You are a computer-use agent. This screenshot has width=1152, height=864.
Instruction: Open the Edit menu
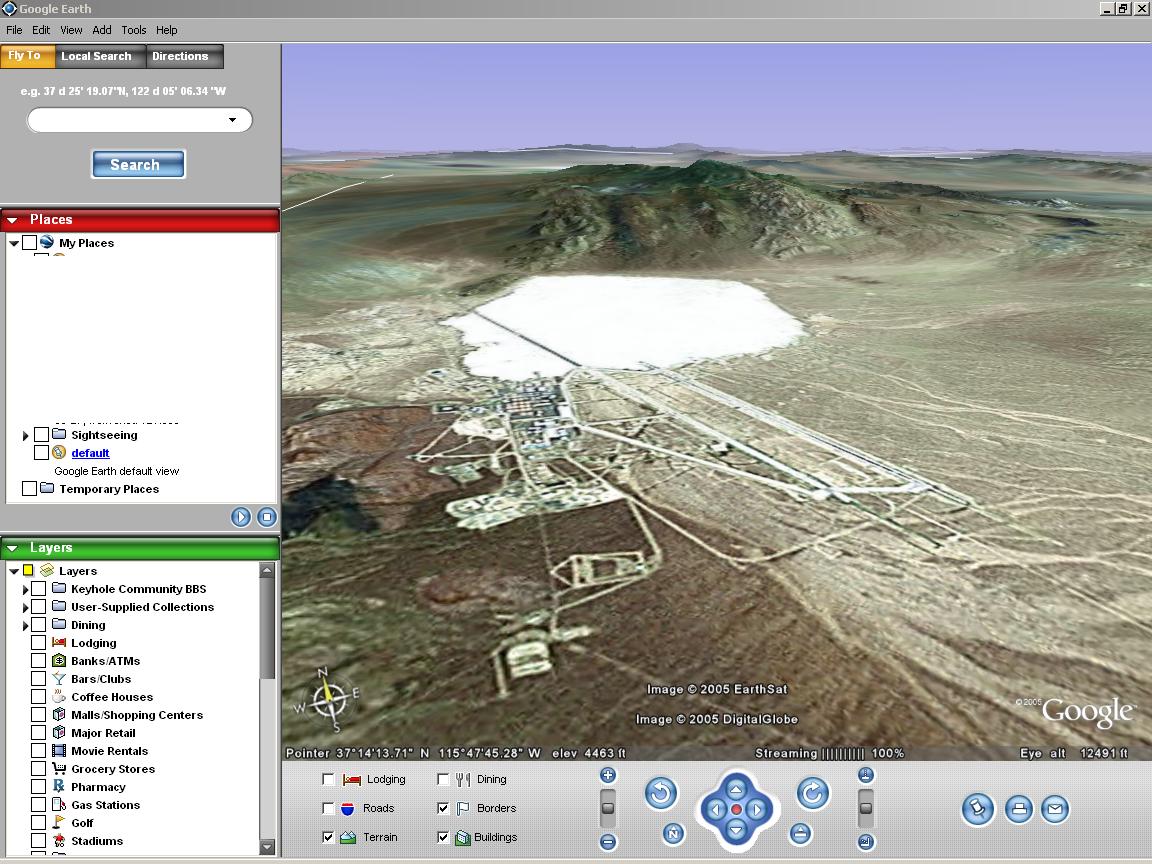pos(41,30)
